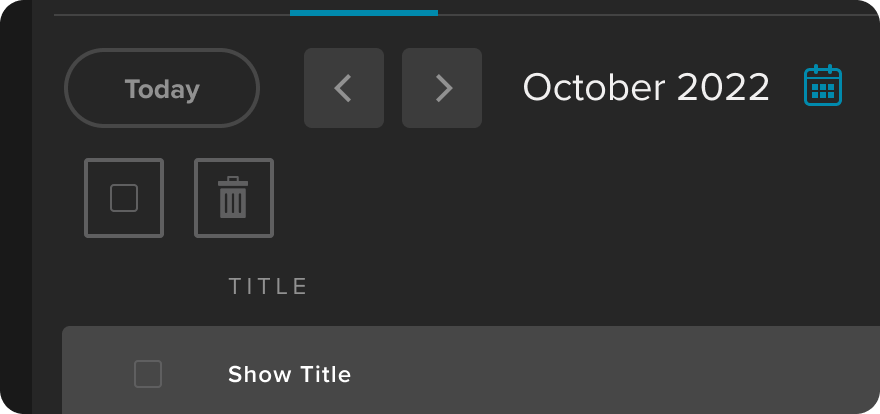Screen dimensions: 880x414
Task: Toggle the select-all checkbox above the list
Action: [x=124, y=198]
